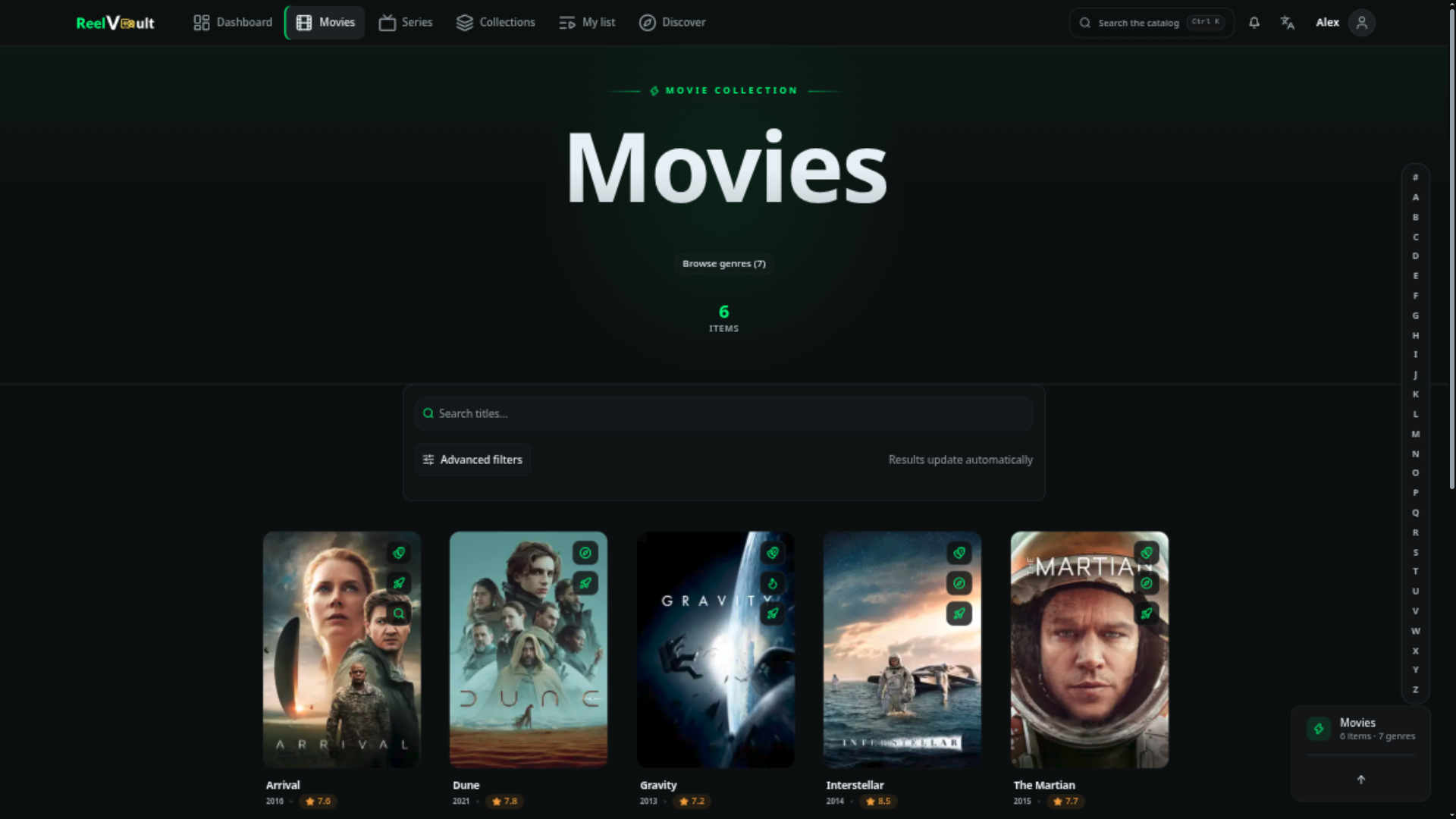Click the rocket genre icon on Arrival poster
Screen dimensions: 1456x819
(399, 583)
